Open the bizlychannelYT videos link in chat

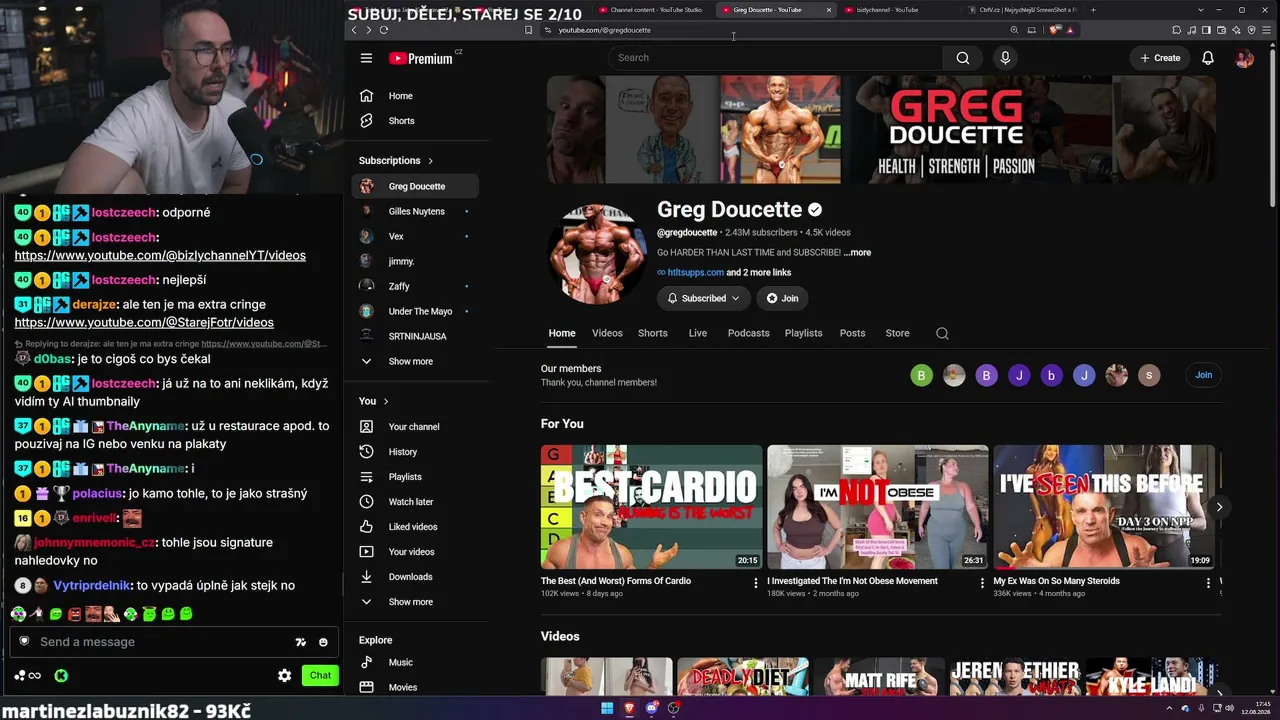tap(160, 255)
